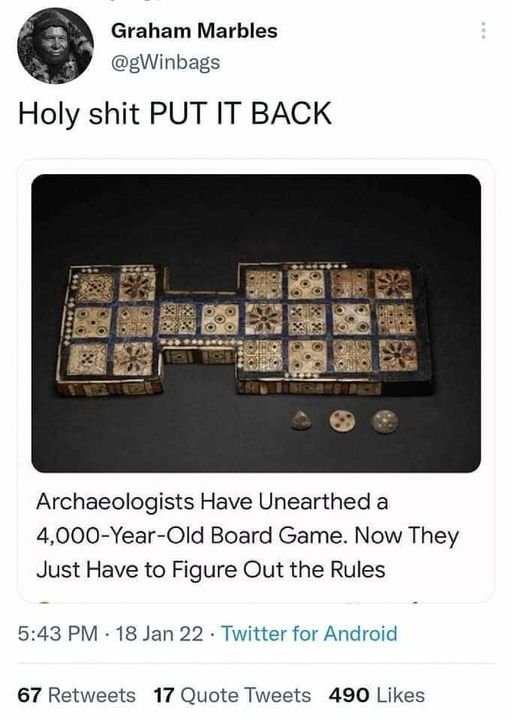The image size is (512, 720).
Task: View the 17 Quote Tweets list
Action: 232,695
